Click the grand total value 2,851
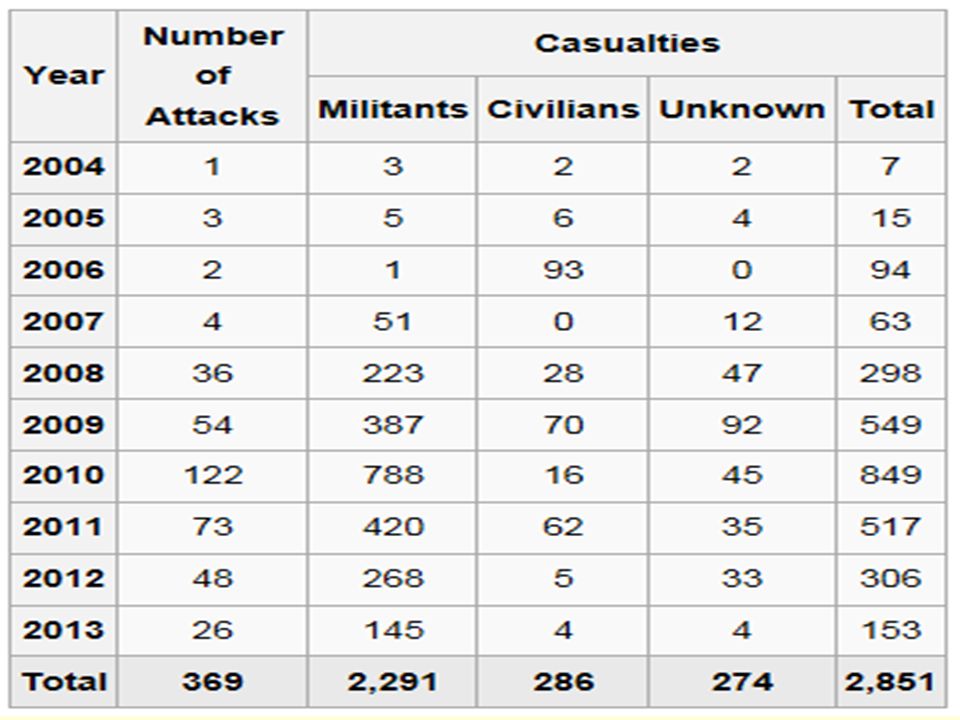 click(891, 681)
